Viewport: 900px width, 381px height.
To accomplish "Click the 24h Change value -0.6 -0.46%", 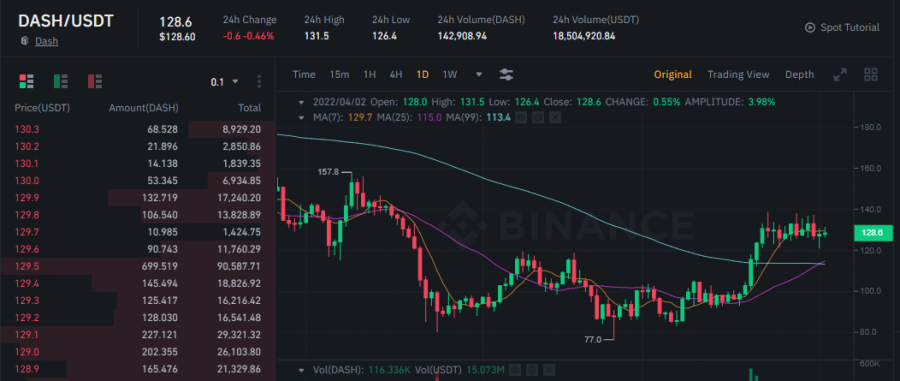I will pos(249,36).
